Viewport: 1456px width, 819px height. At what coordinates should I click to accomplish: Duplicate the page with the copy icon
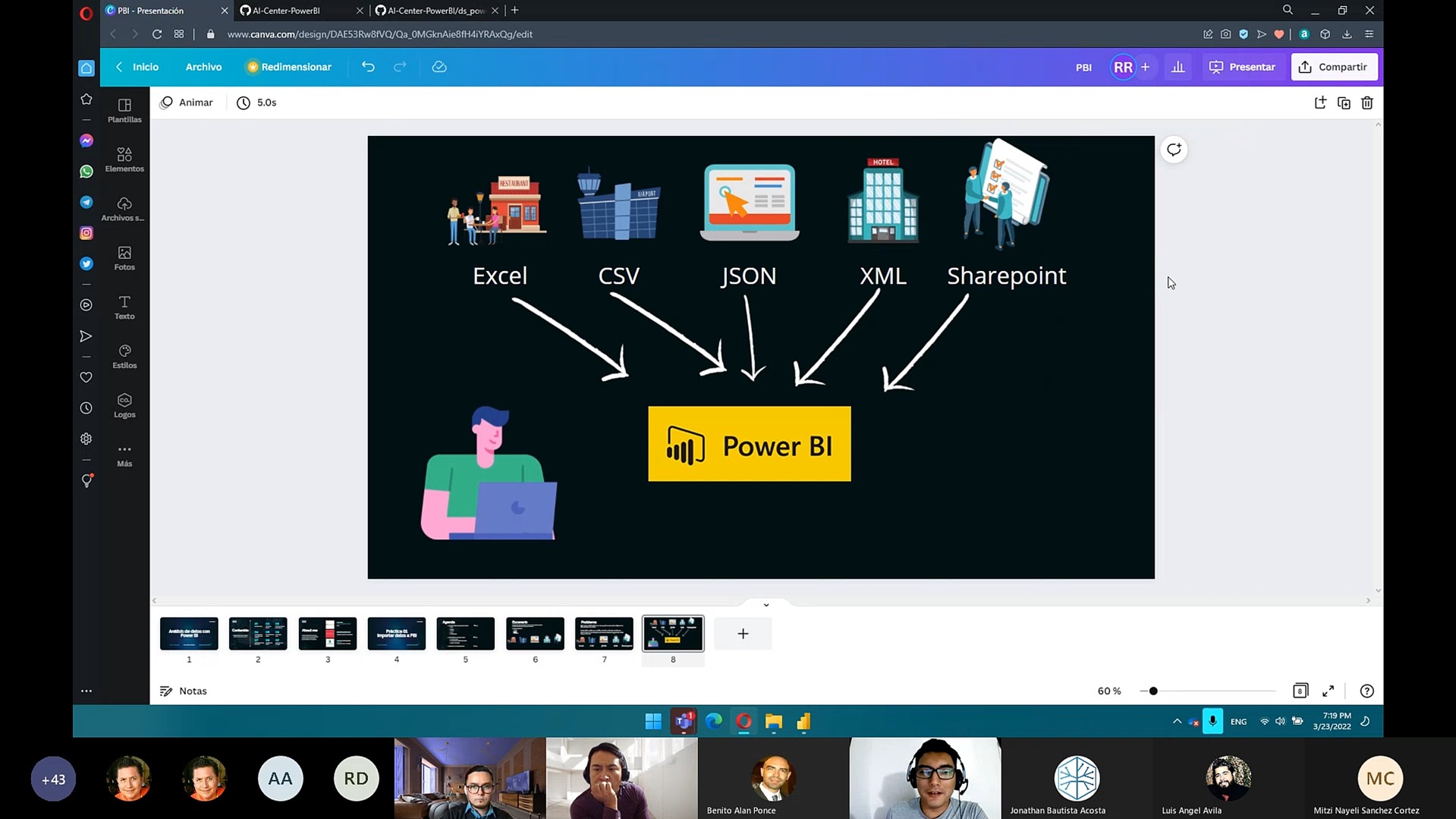click(x=1344, y=102)
